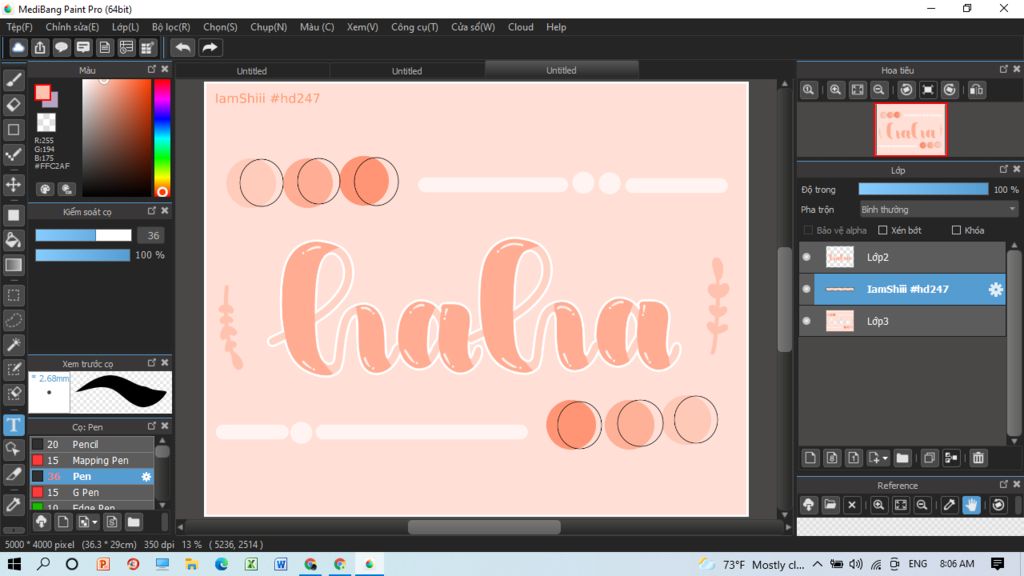1024x576 pixels.
Task: Add a new raster layer
Action: 810,458
